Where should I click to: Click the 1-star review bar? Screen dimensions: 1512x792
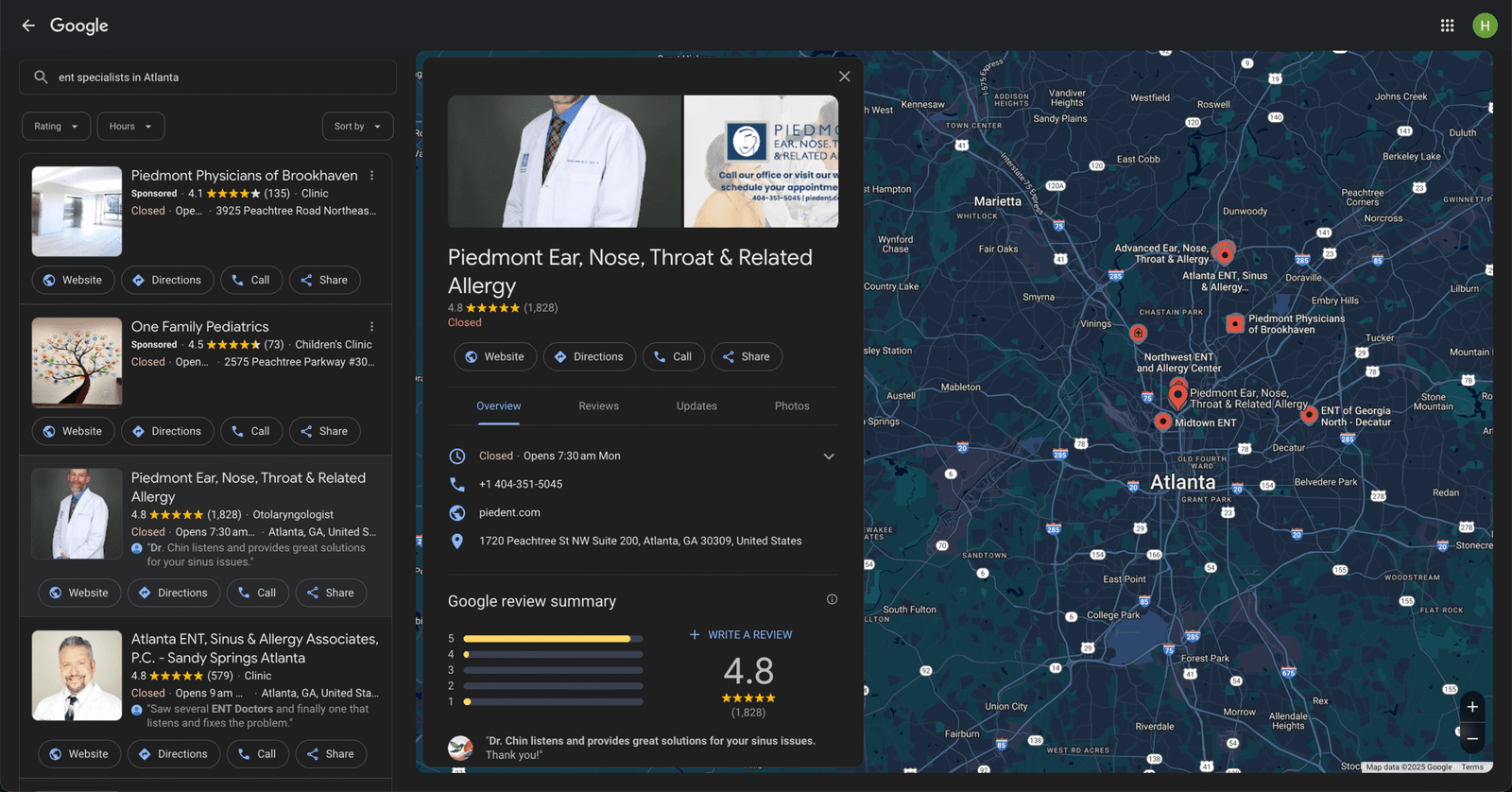[553, 701]
